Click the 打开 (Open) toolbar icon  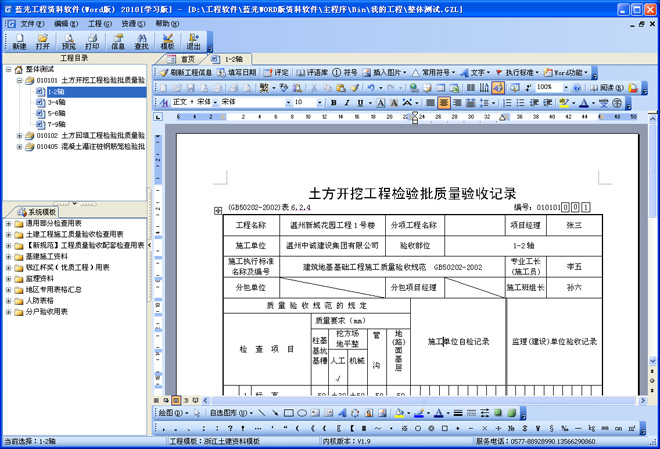click(43, 42)
